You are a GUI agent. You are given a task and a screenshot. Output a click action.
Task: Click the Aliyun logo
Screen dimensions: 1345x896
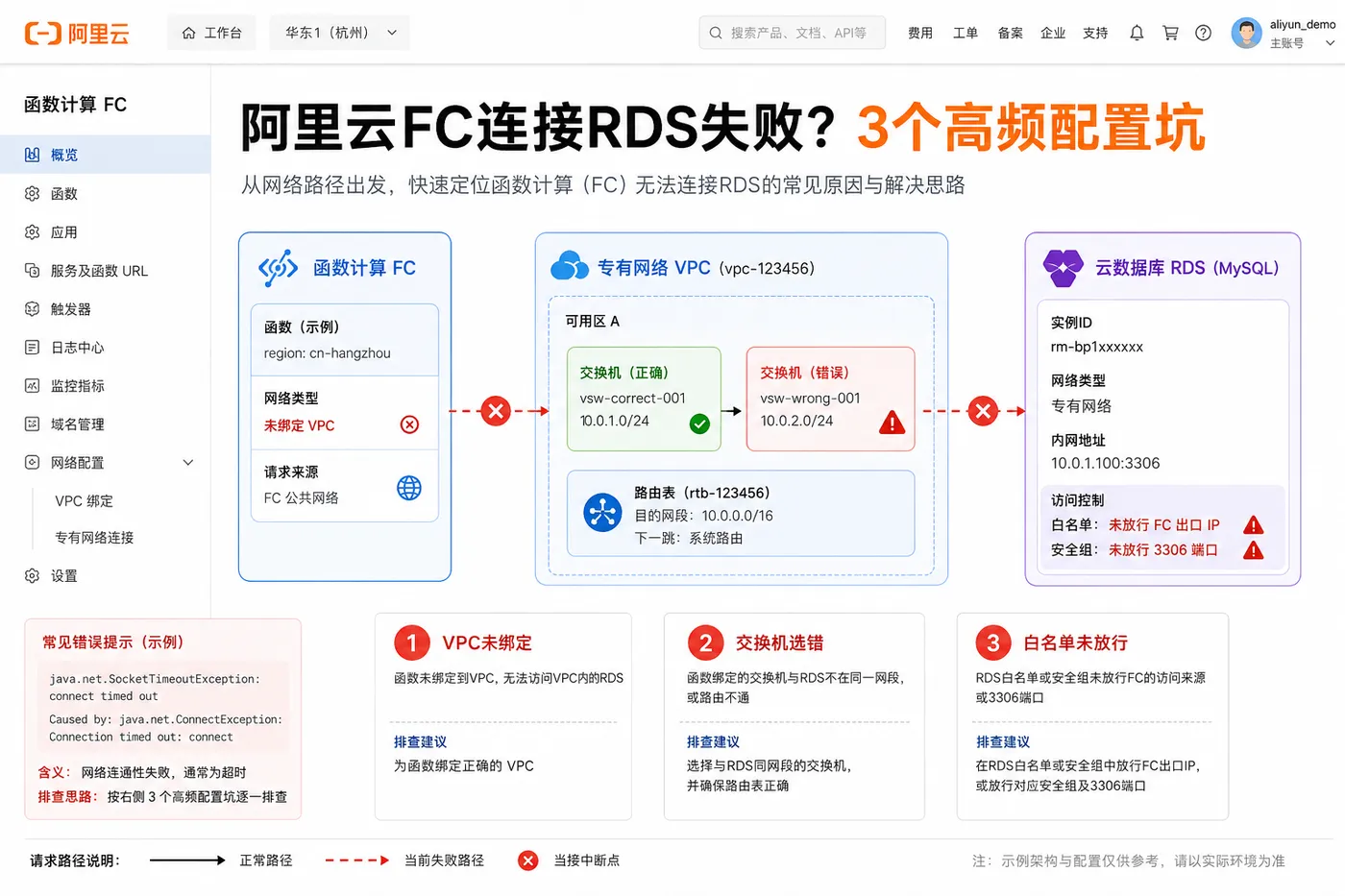[77, 33]
